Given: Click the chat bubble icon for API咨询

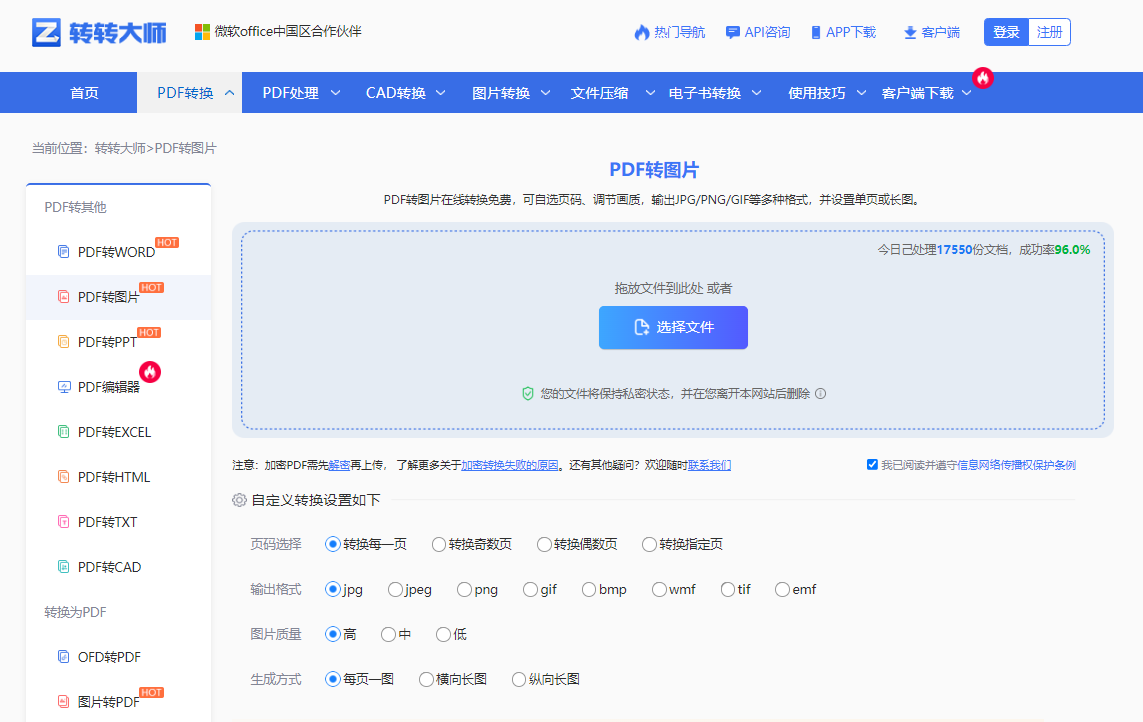Looking at the screenshot, I should (x=733, y=32).
